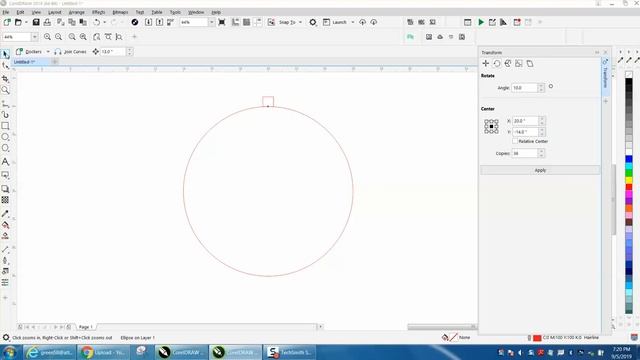The height and width of the screenshot is (360, 640).
Task: Adjust the Angle spinner arrows
Action: [x=541, y=88]
